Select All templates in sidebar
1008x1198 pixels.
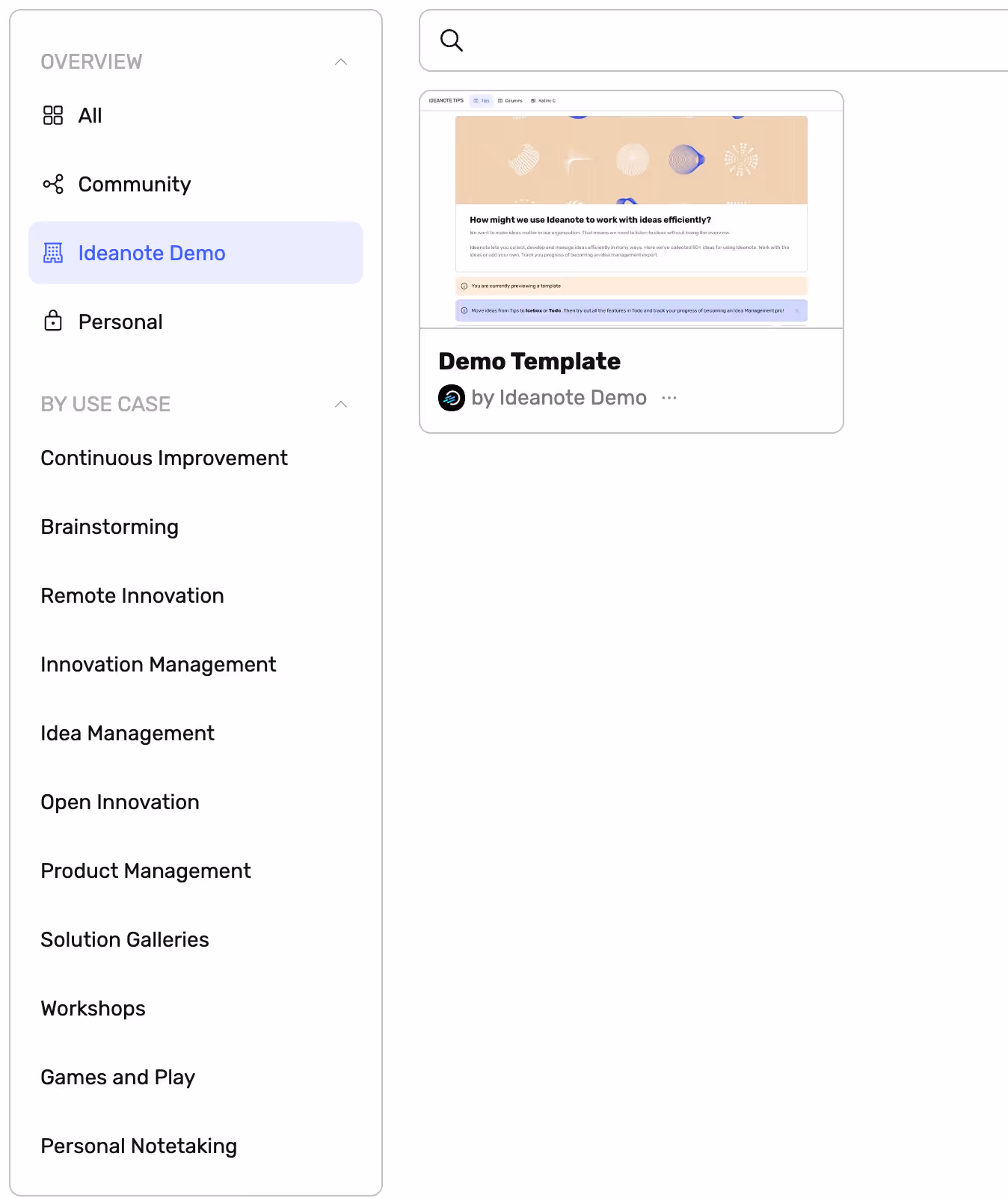pyautogui.click(x=196, y=115)
